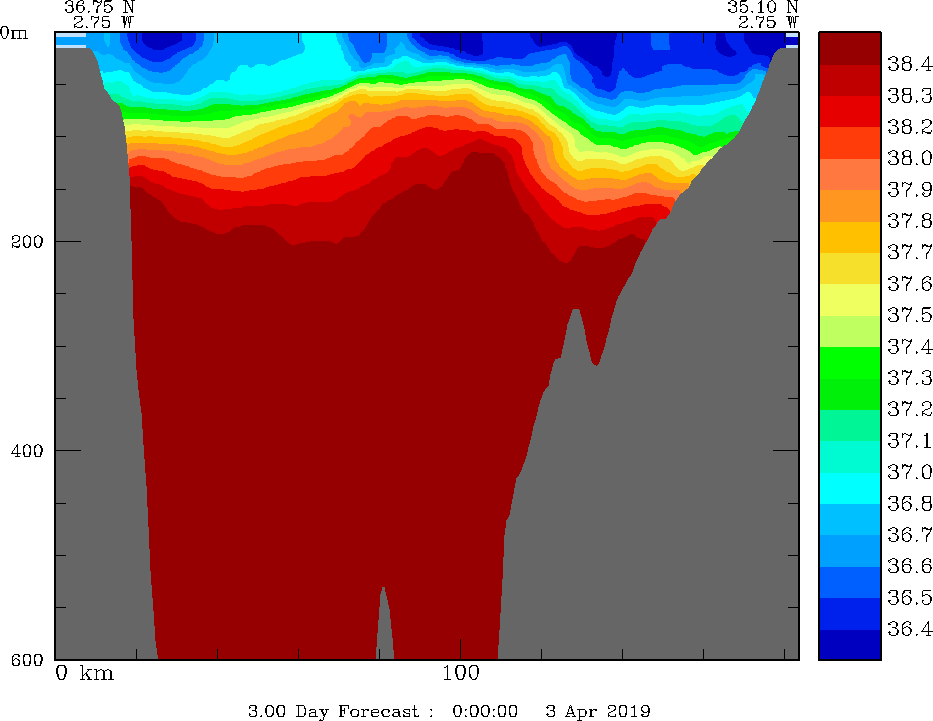Click the 3 Apr 2019 date text
This screenshot has height=721, width=933.
click(598, 711)
